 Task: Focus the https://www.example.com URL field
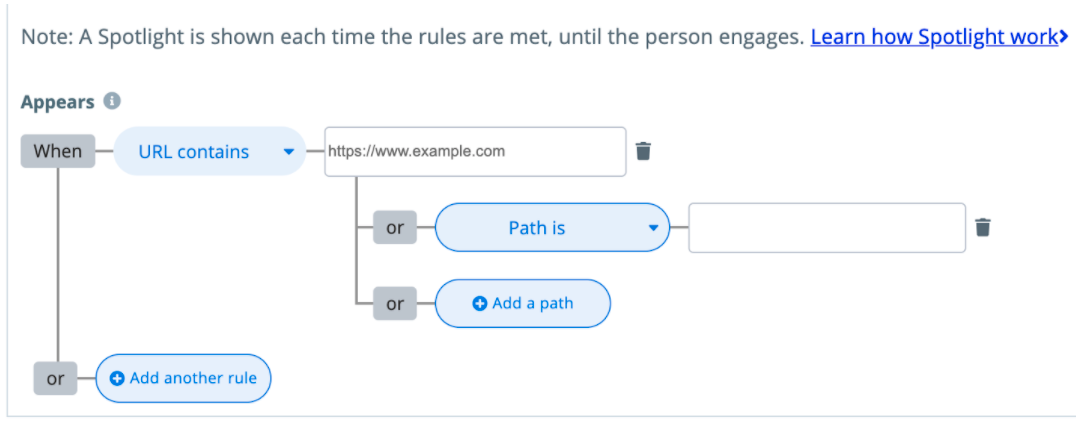(475, 151)
